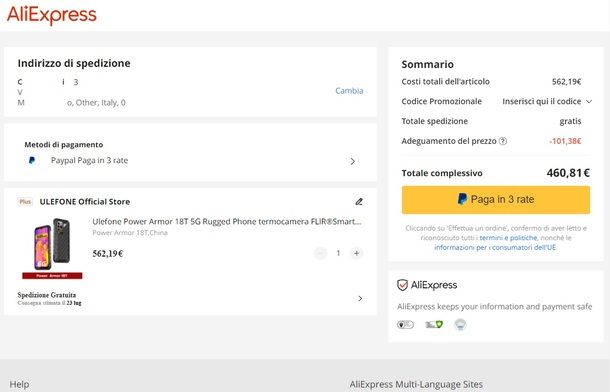Click the AliExpress logo in the header
This screenshot has width=610, height=392.
tap(51, 15)
